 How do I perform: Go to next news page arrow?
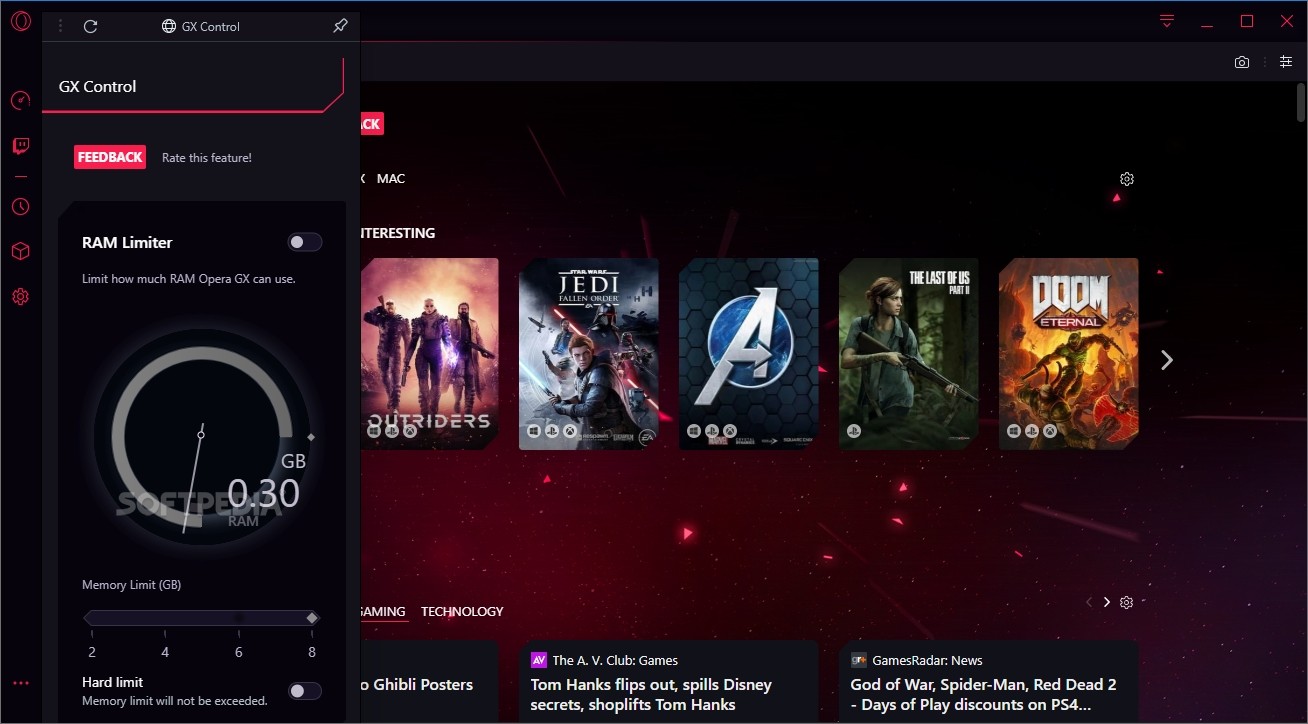click(x=1107, y=602)
